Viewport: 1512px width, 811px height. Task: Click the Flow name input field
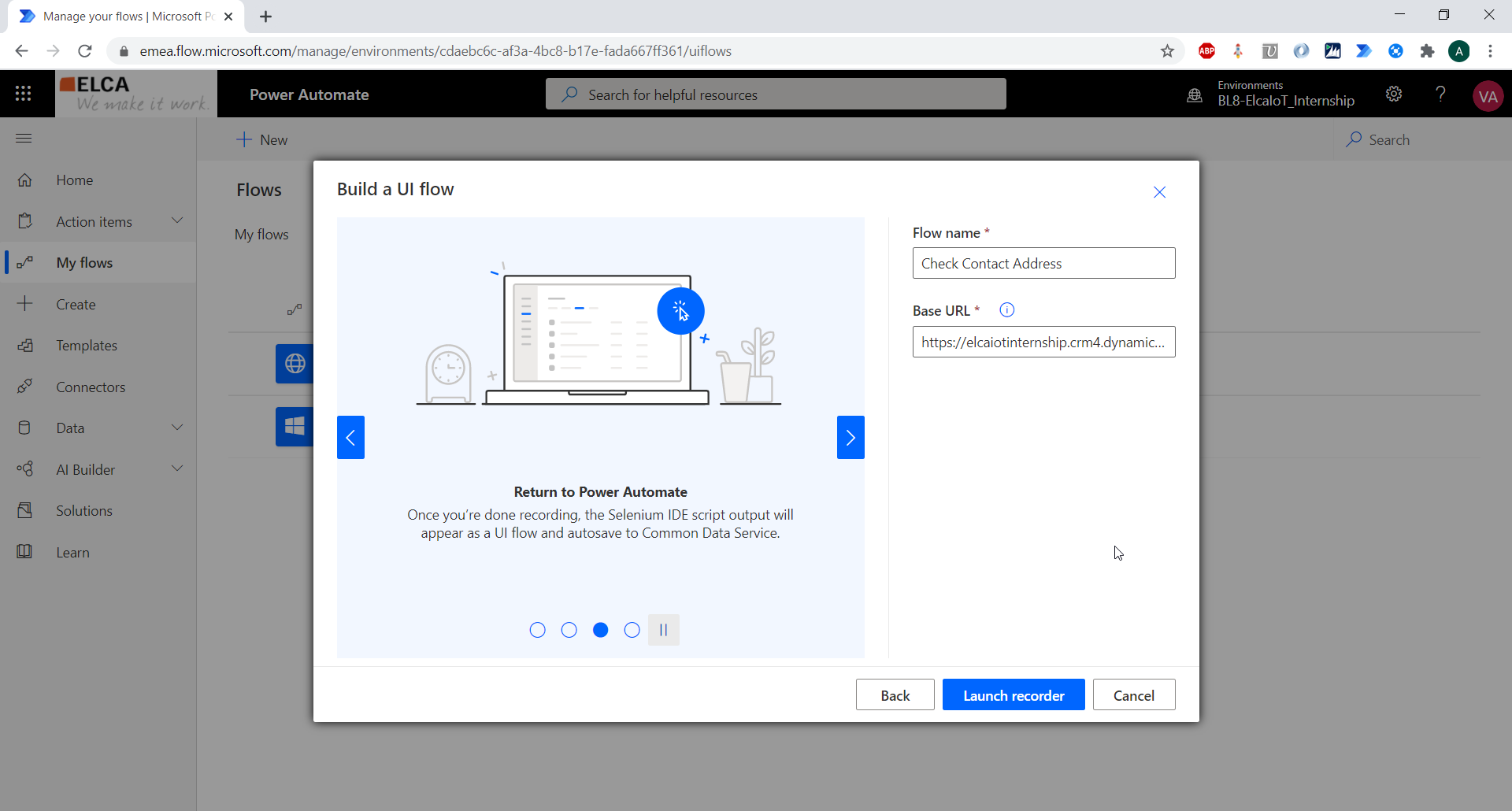1043,263
